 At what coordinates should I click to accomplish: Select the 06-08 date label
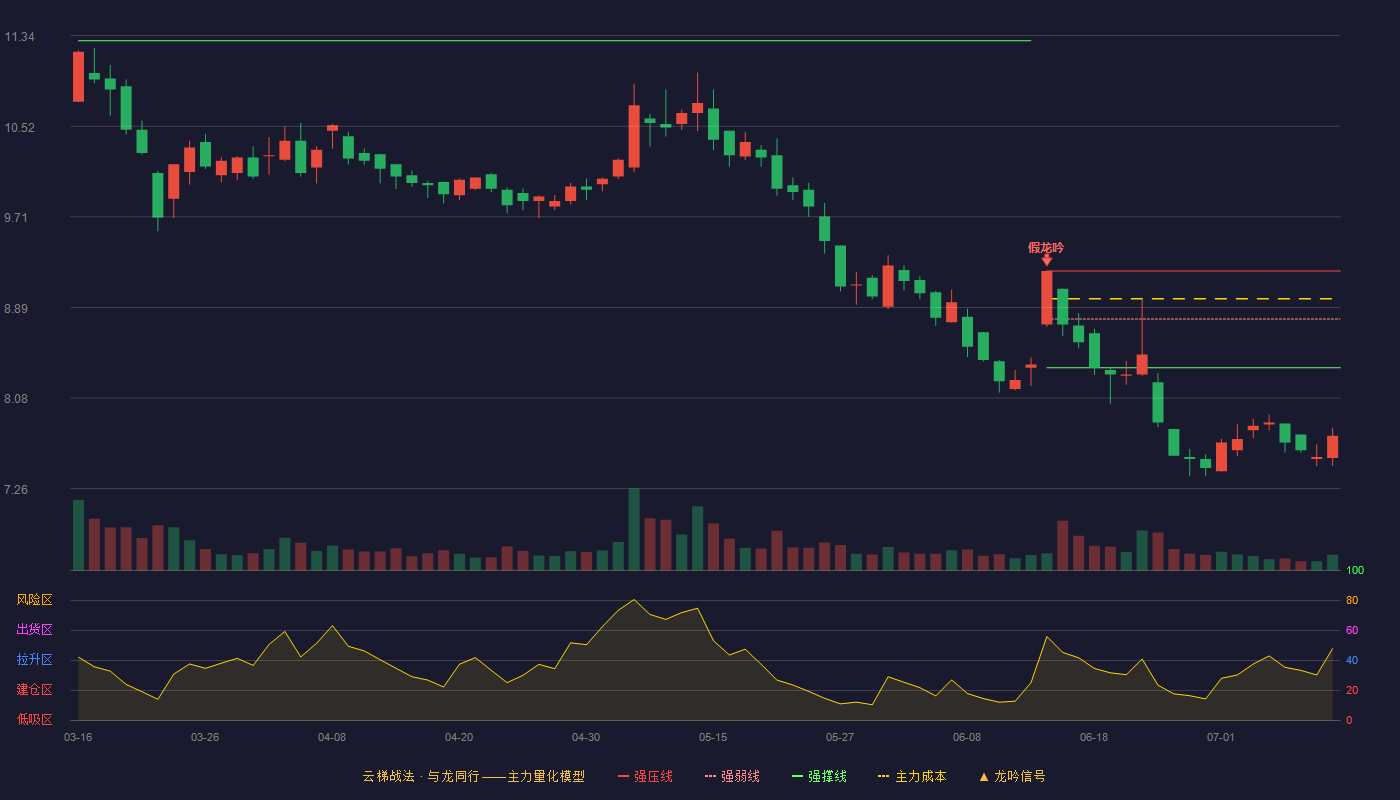pos(967,737)
